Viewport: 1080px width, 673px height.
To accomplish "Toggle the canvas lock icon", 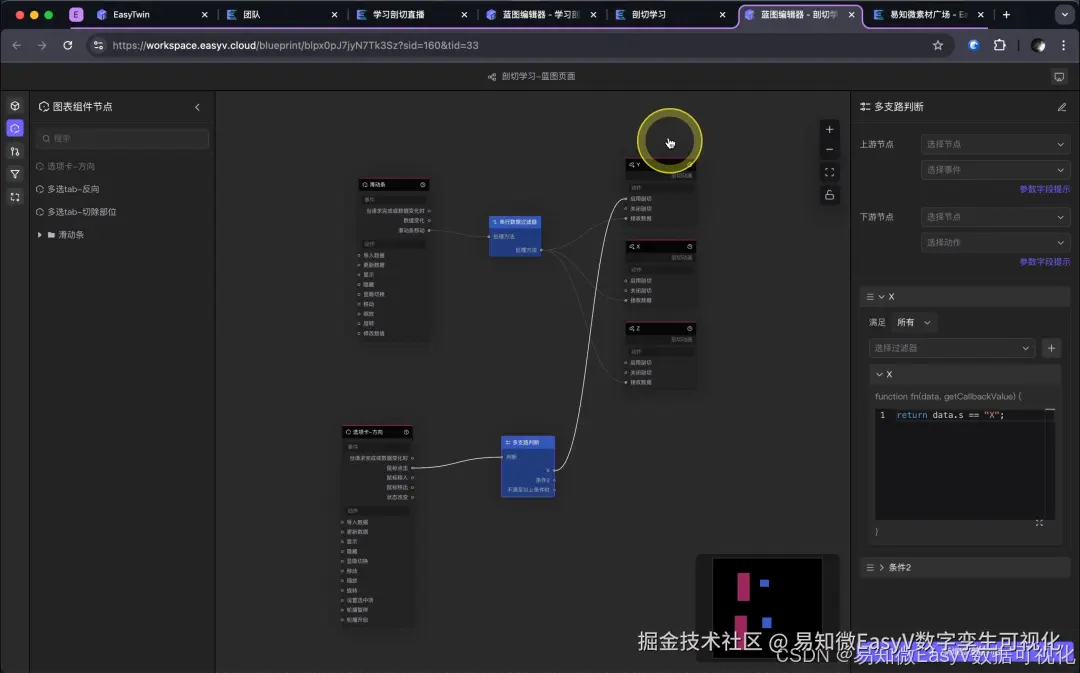I will pyautogui.click(x=829, y=195).
